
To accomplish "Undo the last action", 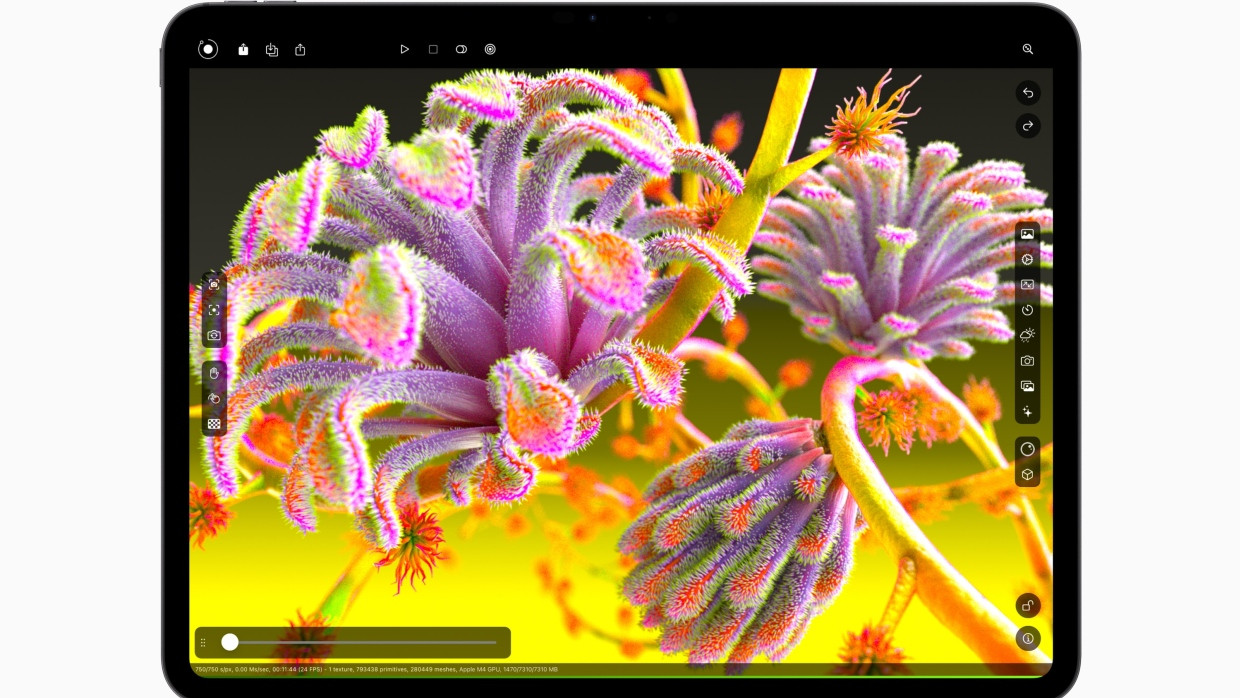I will (1028, 93).
